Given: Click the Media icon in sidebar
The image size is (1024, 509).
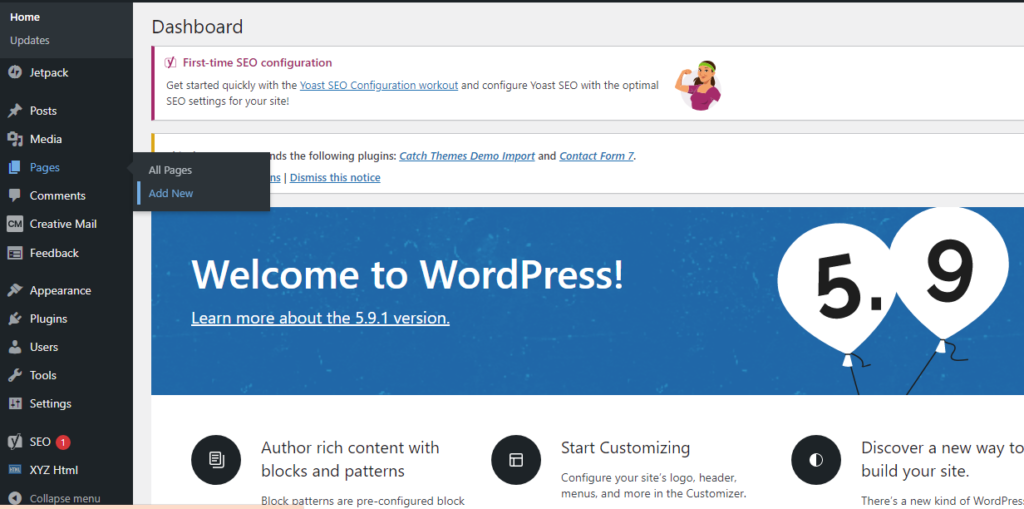Looking at the screenshot, I should pyautogui.click(x=14, y=139).
